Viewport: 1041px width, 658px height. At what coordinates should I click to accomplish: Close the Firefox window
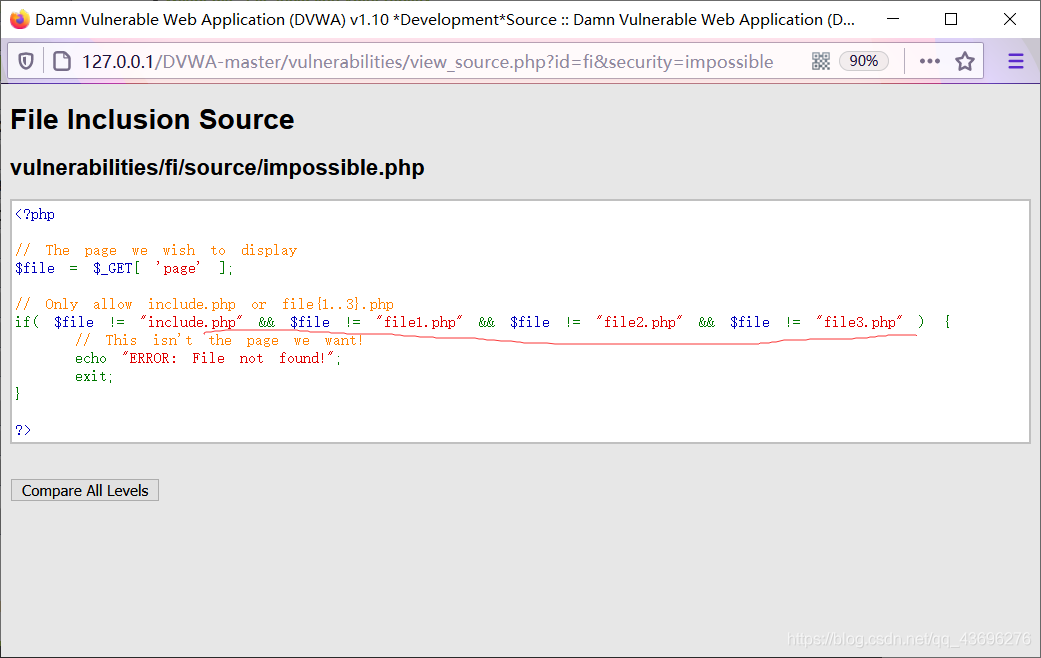pos(1010,19)
